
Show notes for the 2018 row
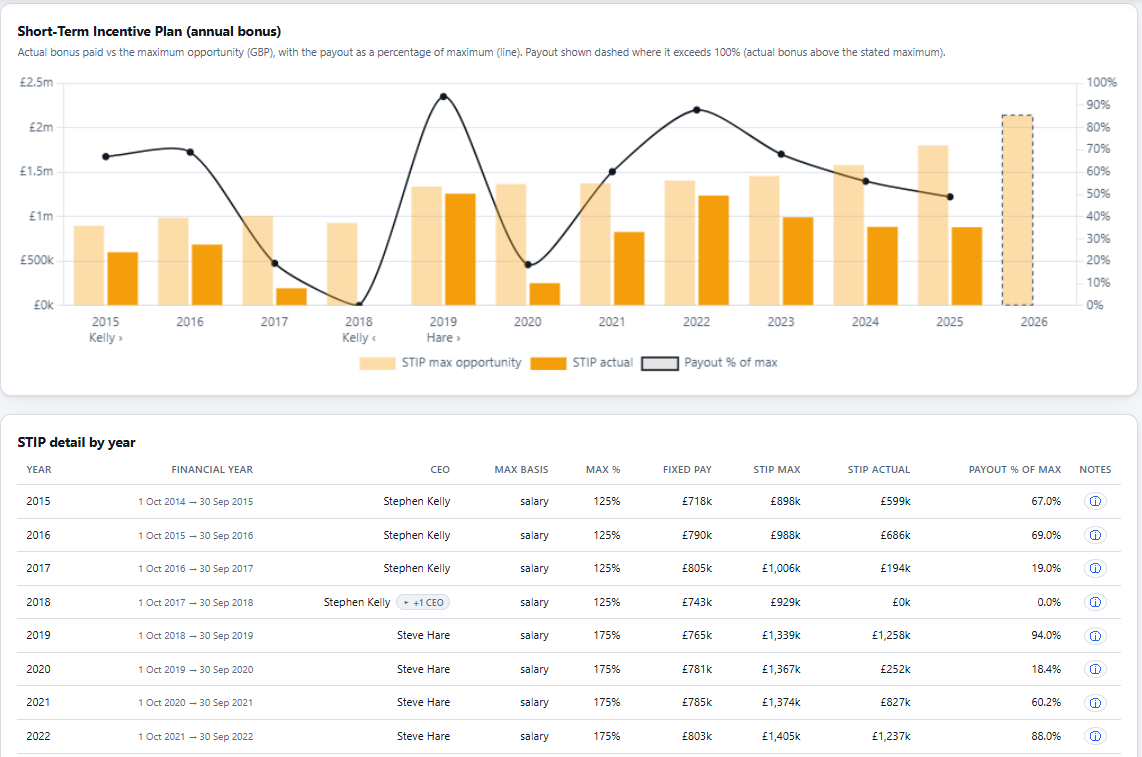pos(1095,602)
